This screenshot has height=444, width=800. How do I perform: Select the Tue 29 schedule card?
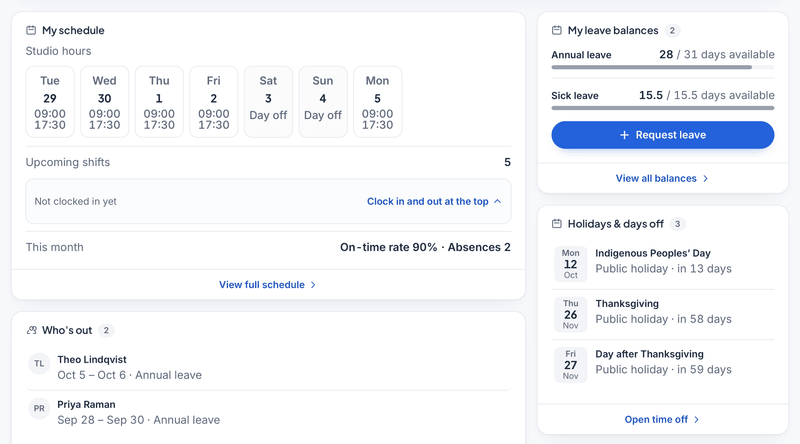(50, 102)
